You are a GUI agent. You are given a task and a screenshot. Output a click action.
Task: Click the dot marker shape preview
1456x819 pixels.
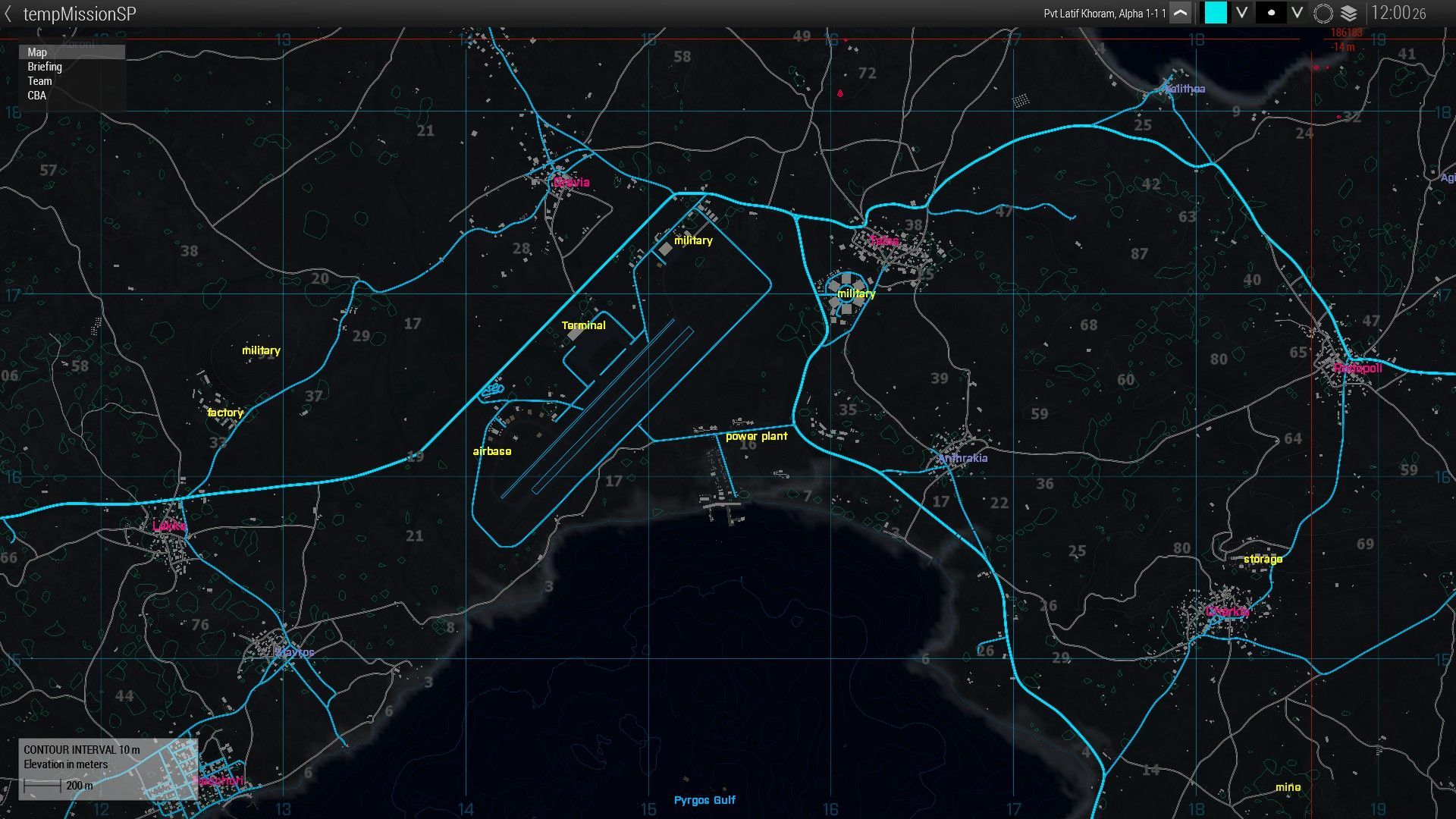pos(1271,13)
